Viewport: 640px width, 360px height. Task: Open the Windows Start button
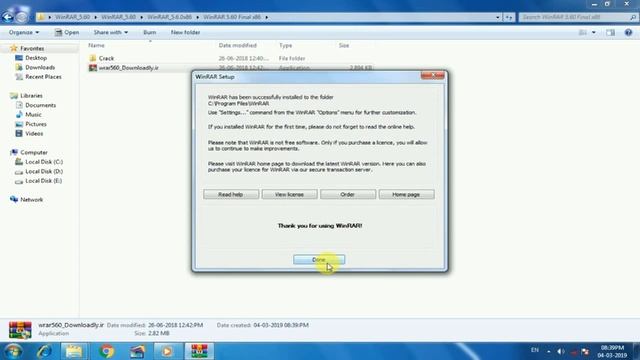point(13,351)
